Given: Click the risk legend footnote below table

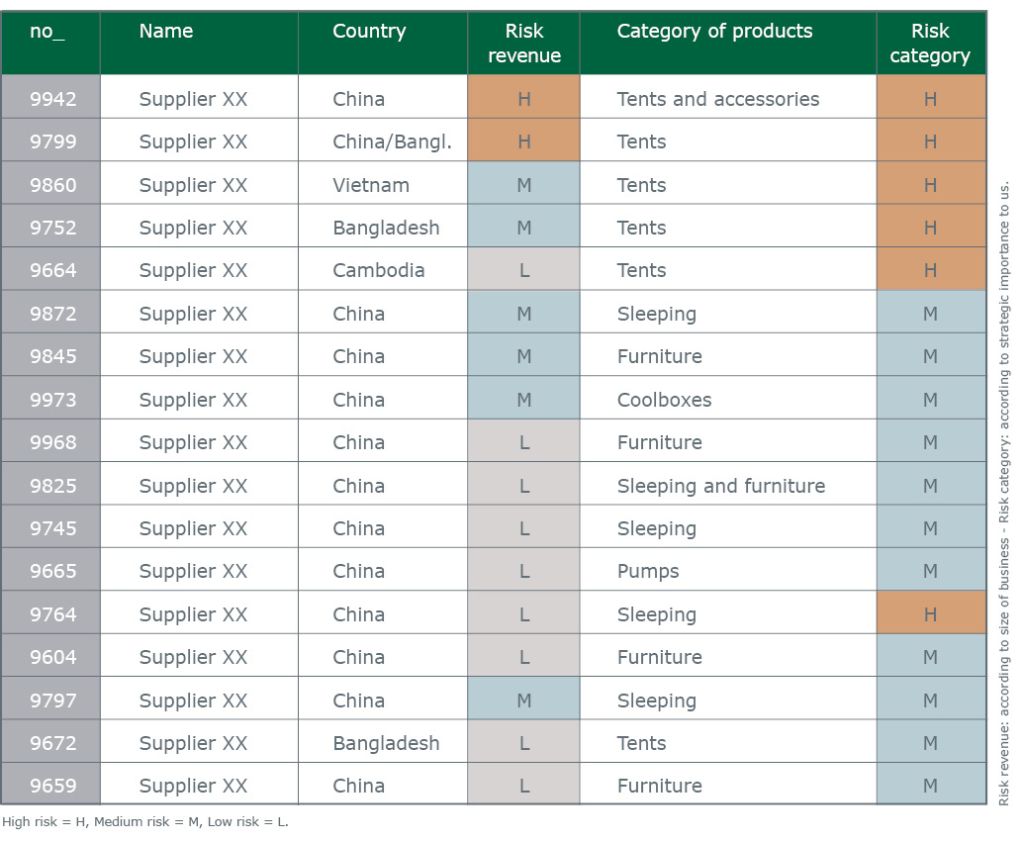Looking at the screenshot, I should (x=145, y=823).
